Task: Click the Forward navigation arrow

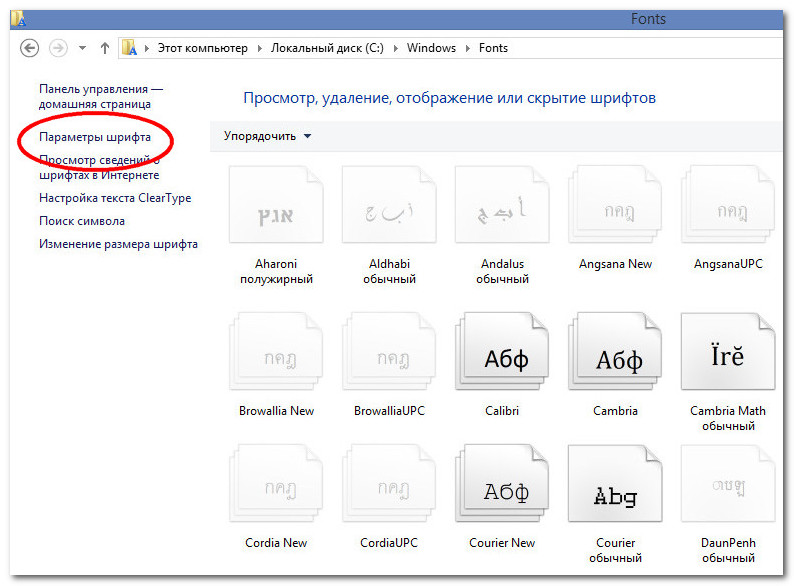Action: coord(58,48)
